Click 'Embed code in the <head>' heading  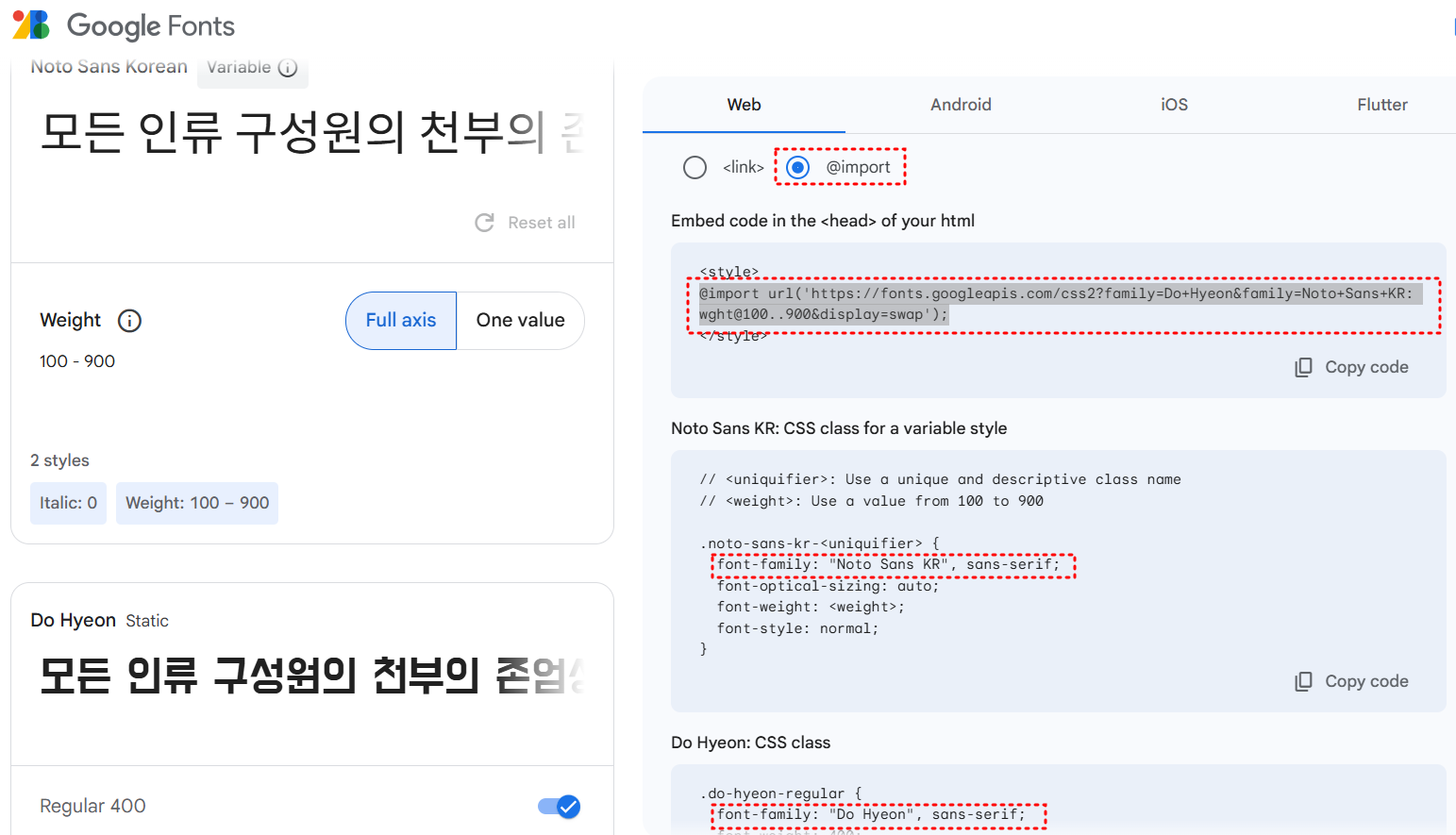pyautogui.click(x=823, y=221)
